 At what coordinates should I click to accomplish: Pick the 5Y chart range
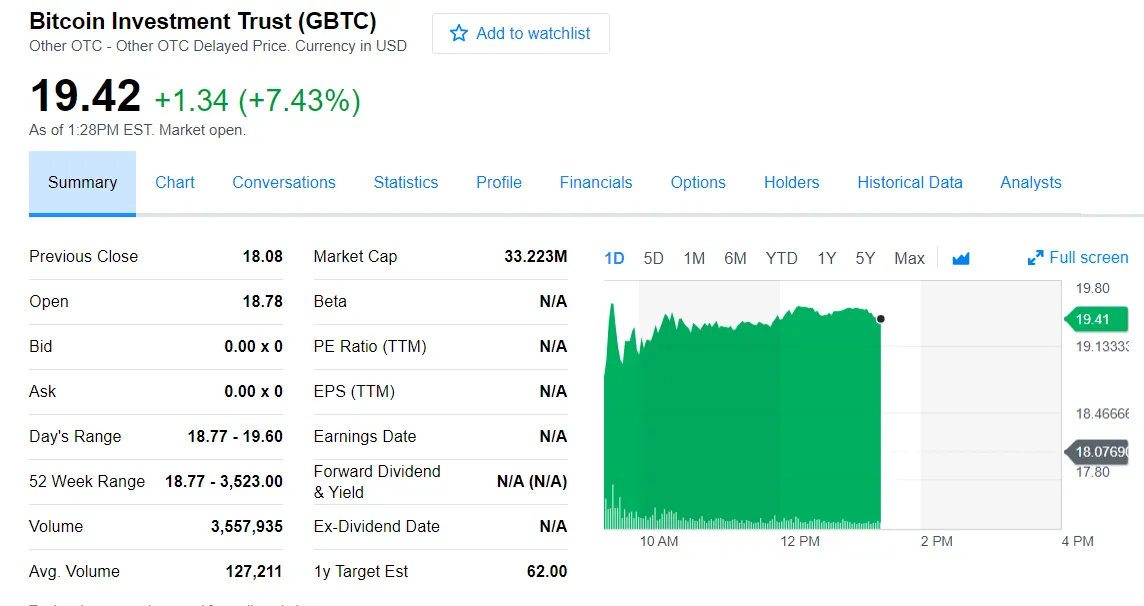(865, 258)
